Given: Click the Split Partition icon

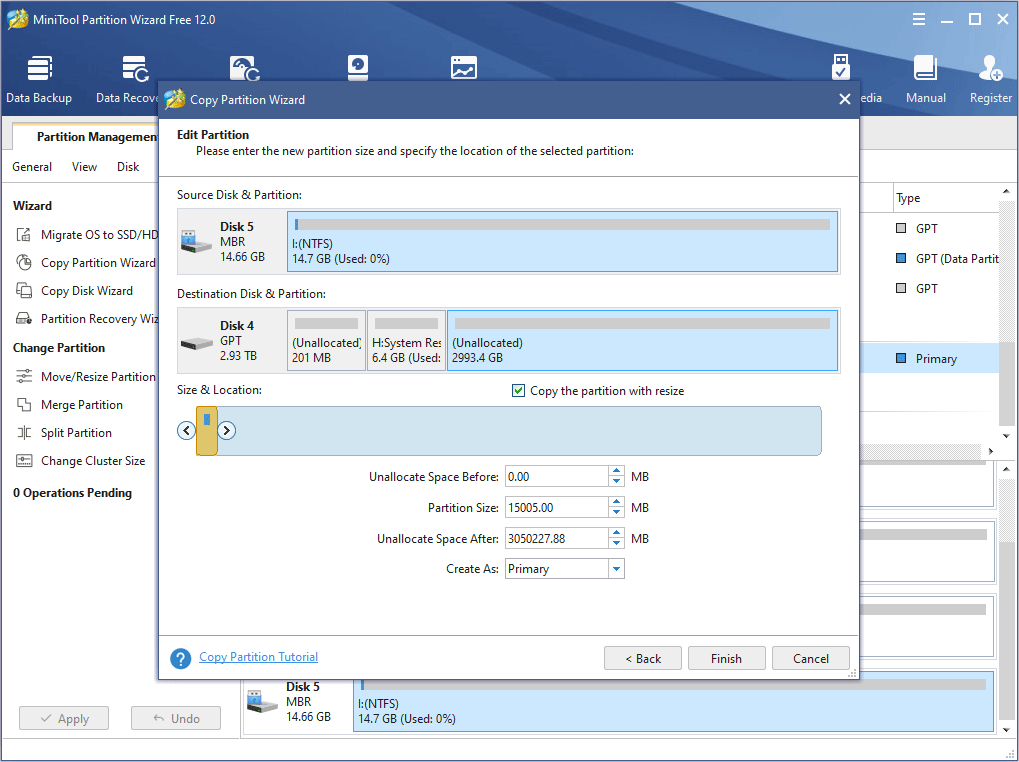Looking at the screenshot, I should (x=23, y=433).
